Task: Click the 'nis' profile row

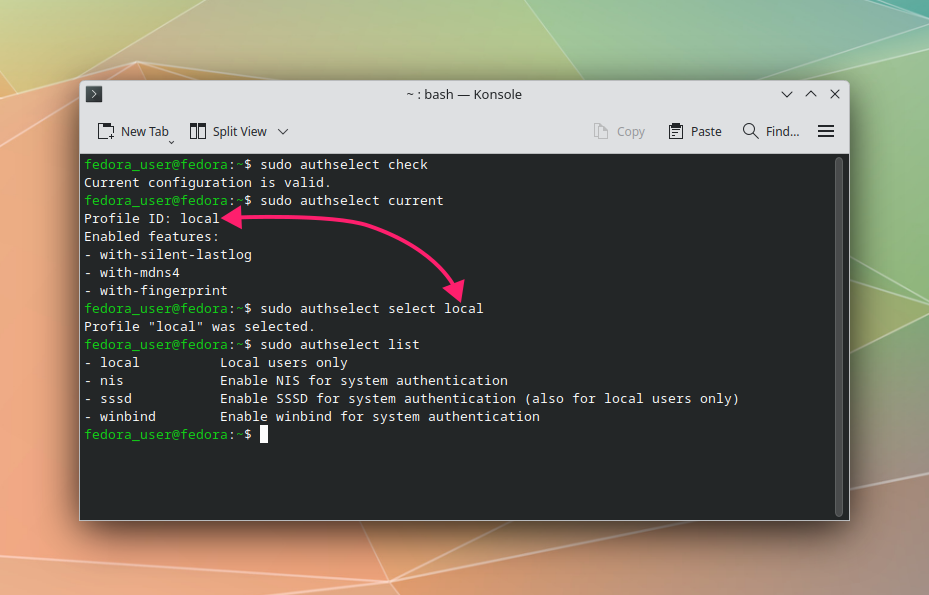Action: coord(296,380)
